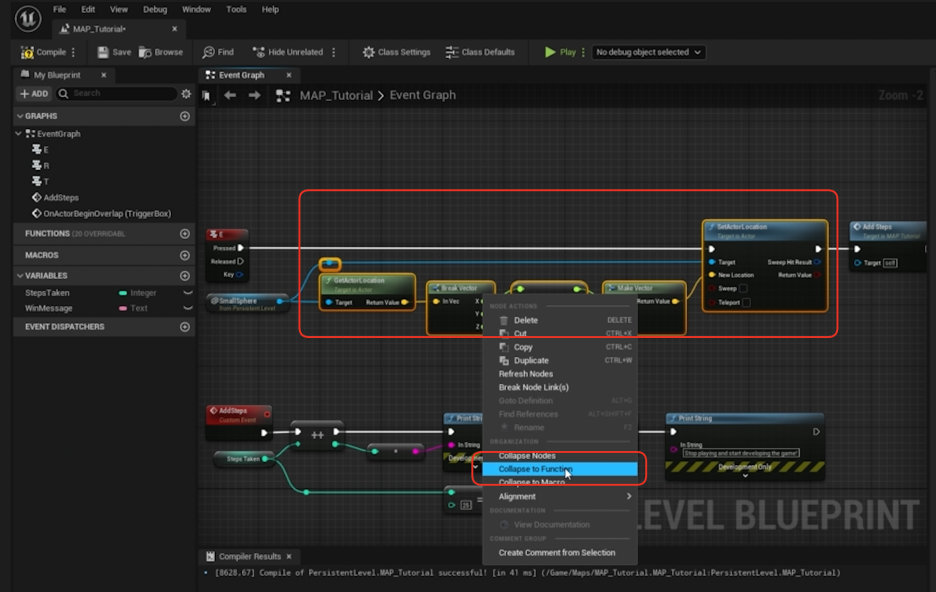Select AddSteps custom event in tree
936x592 pixels.
click(55, 198)
